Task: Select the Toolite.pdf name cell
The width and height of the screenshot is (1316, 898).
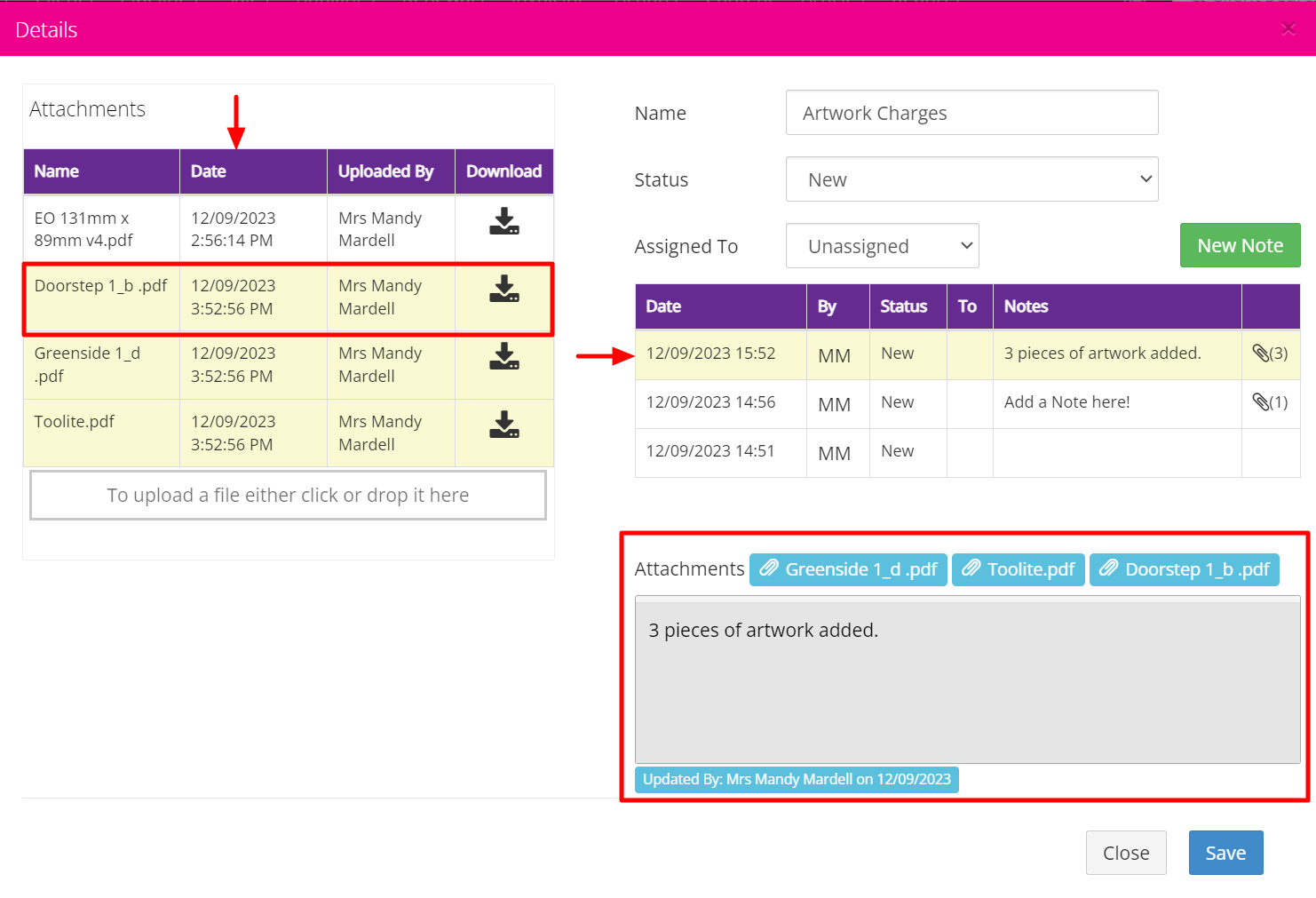Action: coord(101,433)
